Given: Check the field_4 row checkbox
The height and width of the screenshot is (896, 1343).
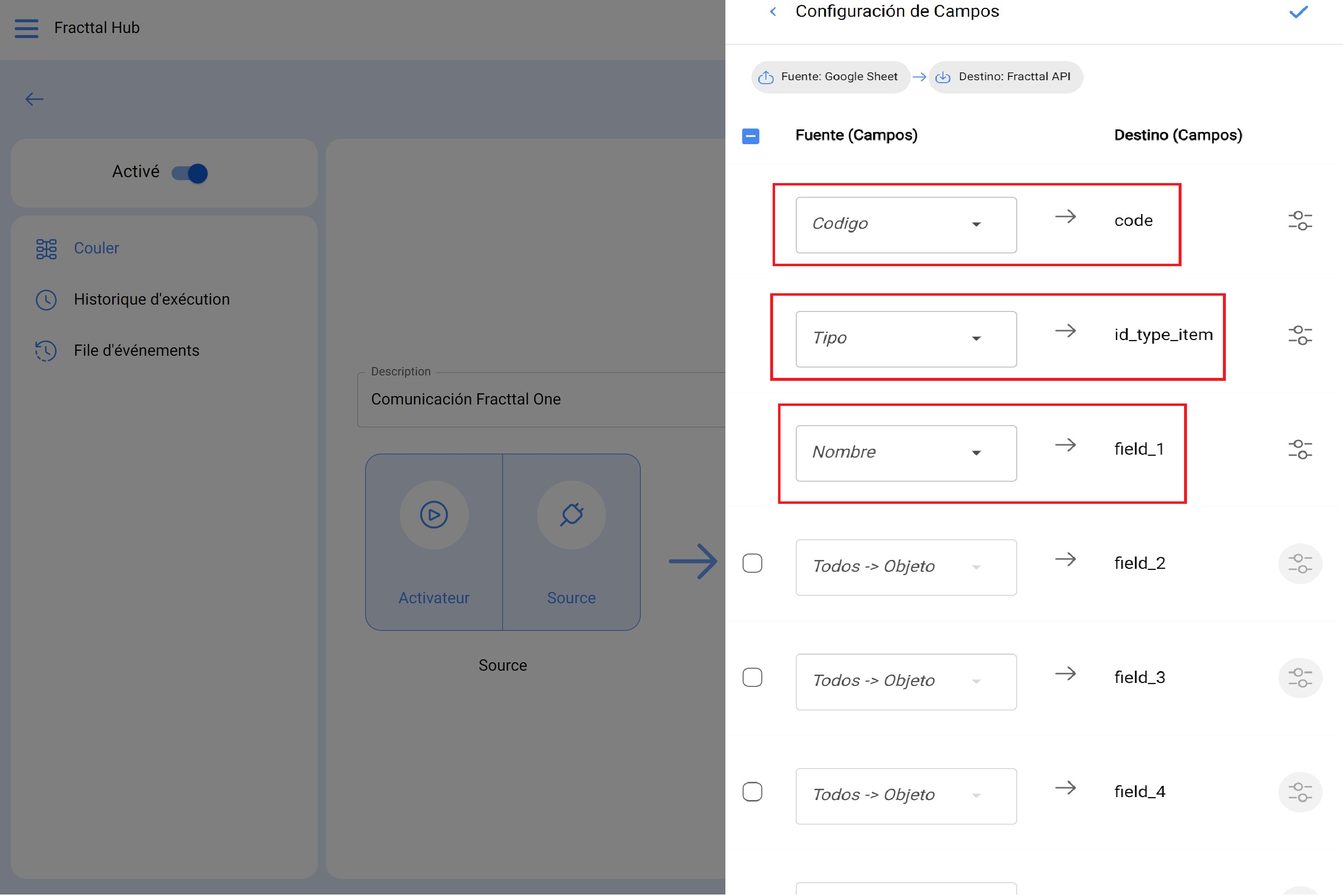Looking at the screenshot, I should (752, 792).
